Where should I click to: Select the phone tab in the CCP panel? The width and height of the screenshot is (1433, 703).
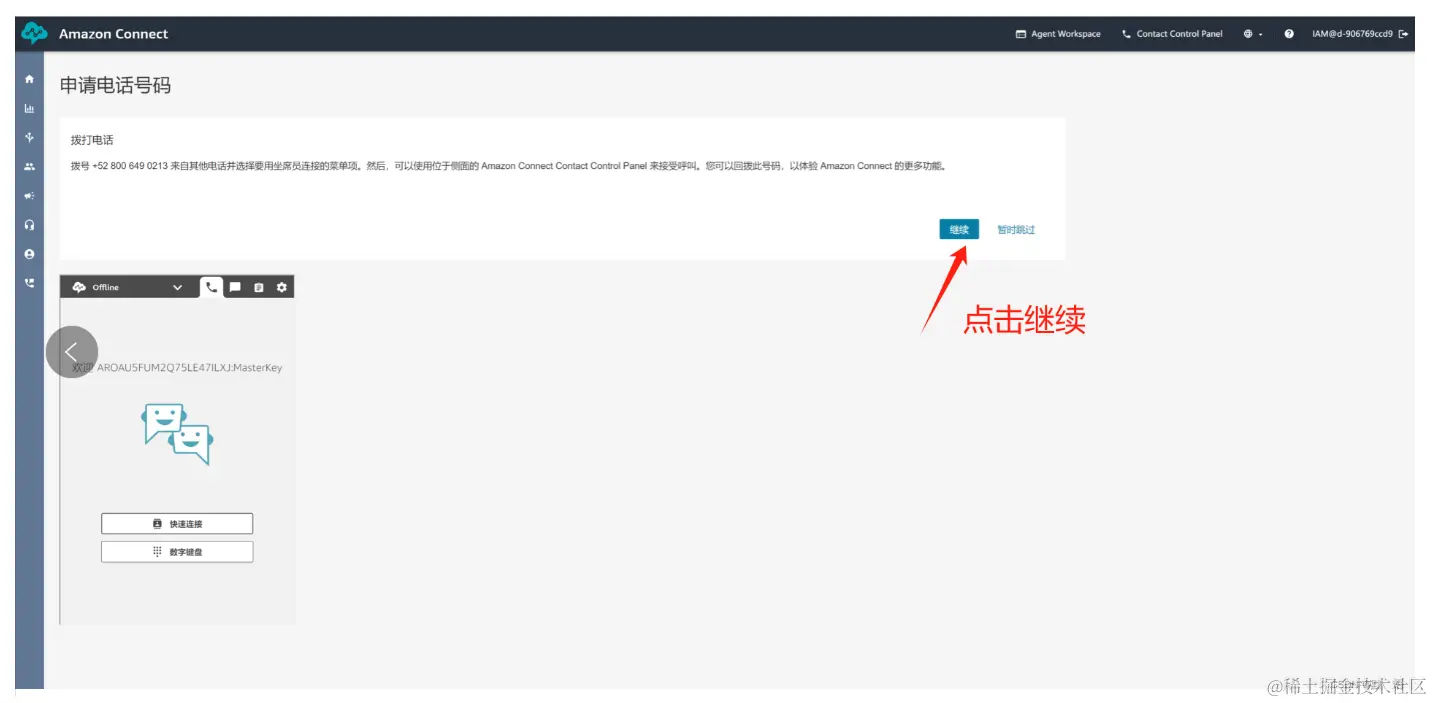click(211, 287)
